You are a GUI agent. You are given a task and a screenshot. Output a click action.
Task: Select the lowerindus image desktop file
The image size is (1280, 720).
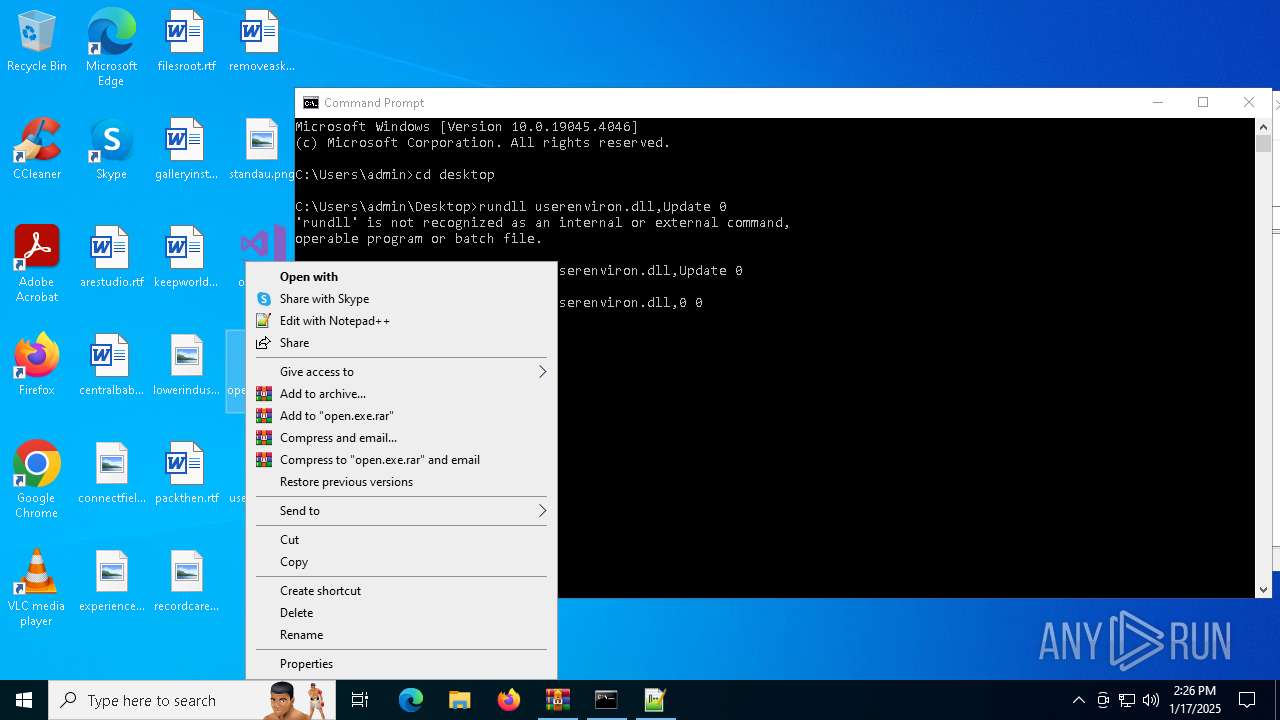[186, 366]
